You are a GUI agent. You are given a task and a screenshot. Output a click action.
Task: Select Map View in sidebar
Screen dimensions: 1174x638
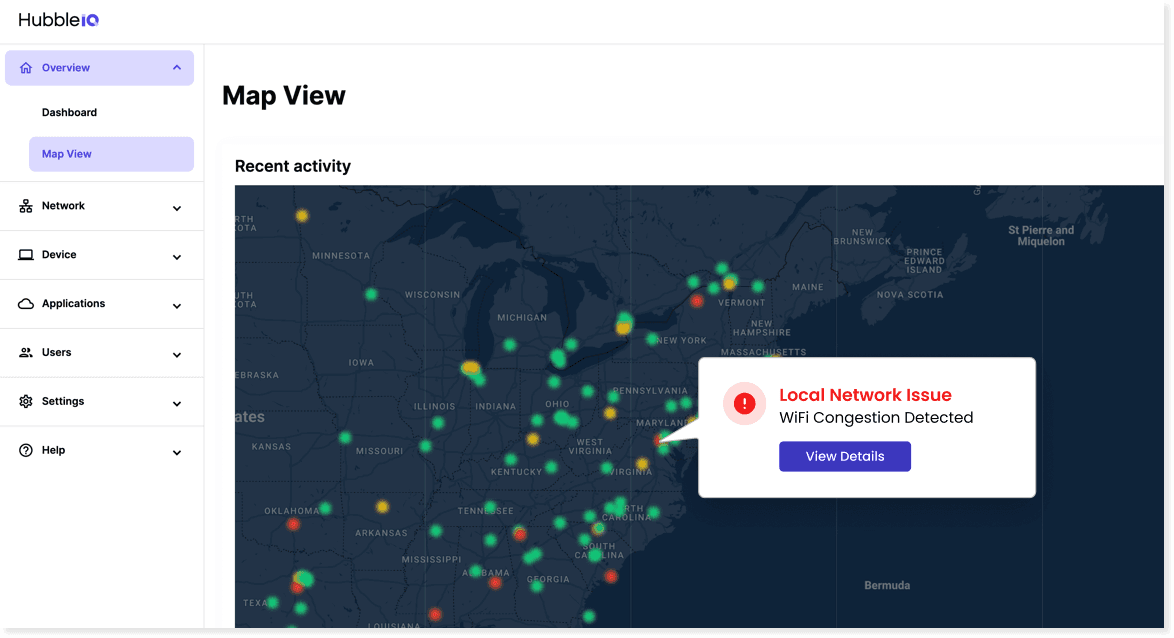(67, 154)
